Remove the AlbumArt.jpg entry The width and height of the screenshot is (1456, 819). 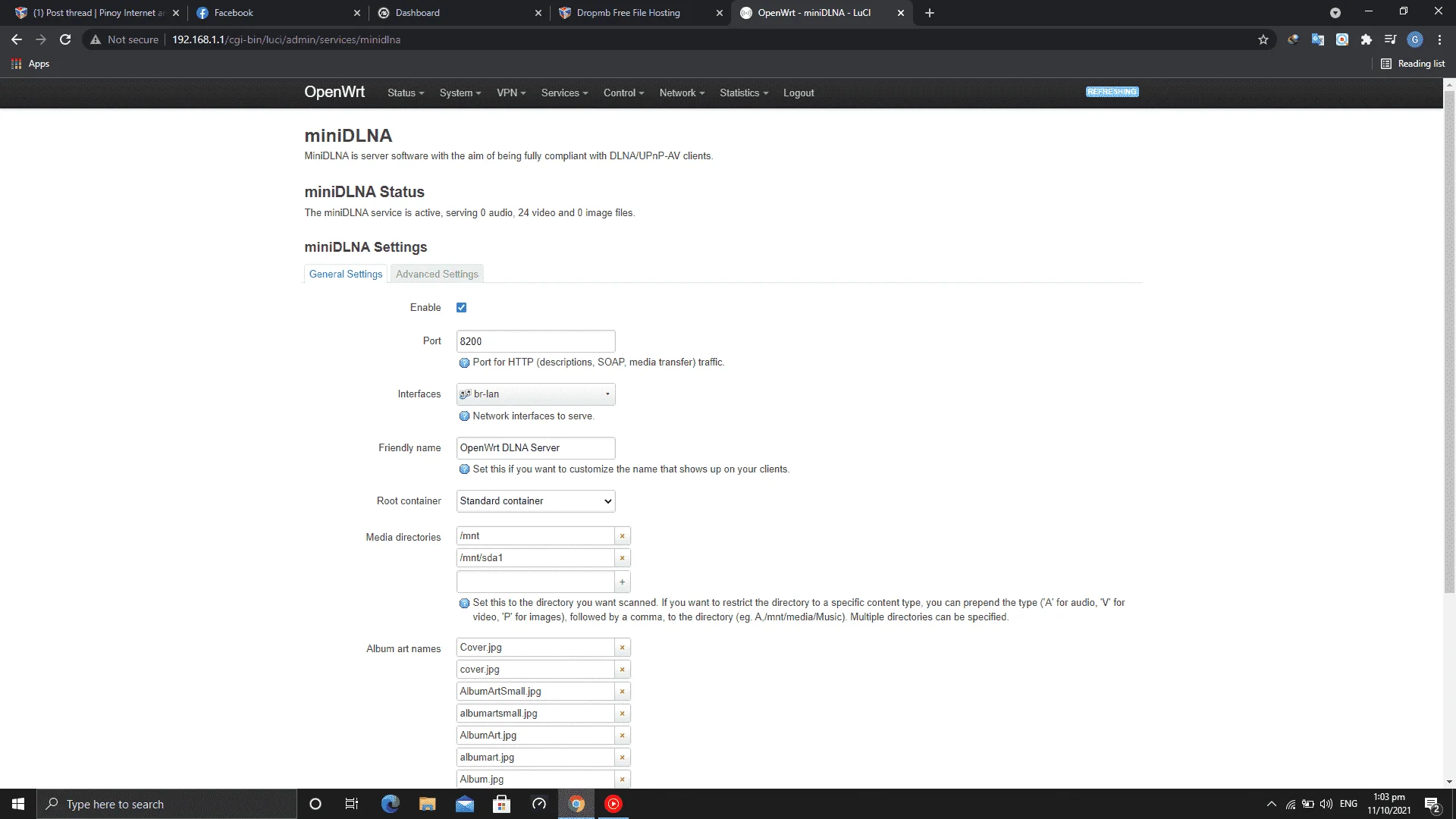pos(622,736)
